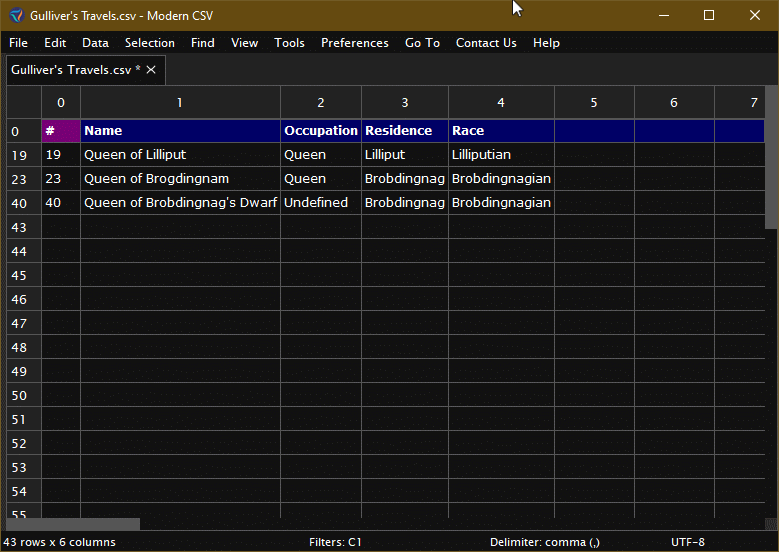Select column header 2
Viewport: 779px width, 552px height.
(x=321, y=102)
